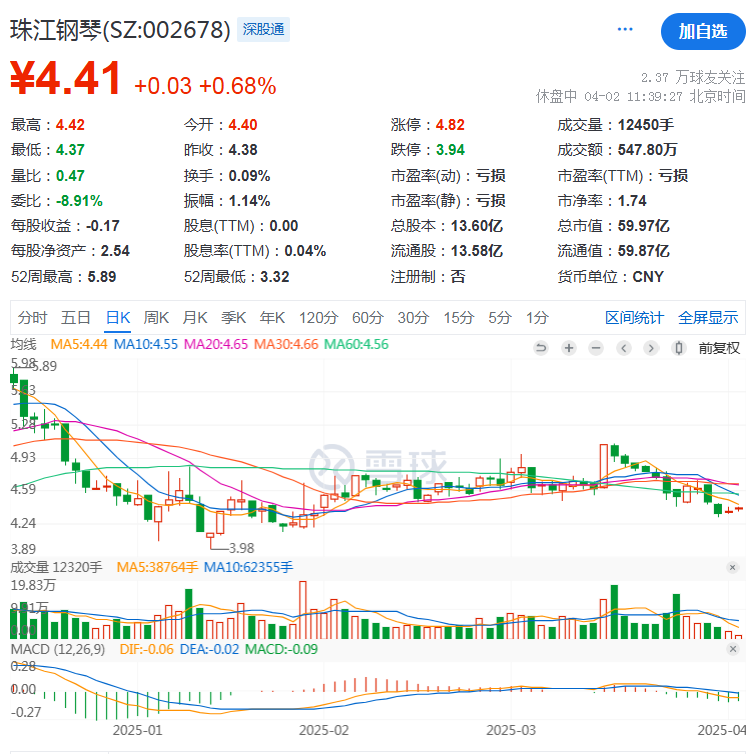Switch to the 5分 chart tab

(x=500, y=318)
